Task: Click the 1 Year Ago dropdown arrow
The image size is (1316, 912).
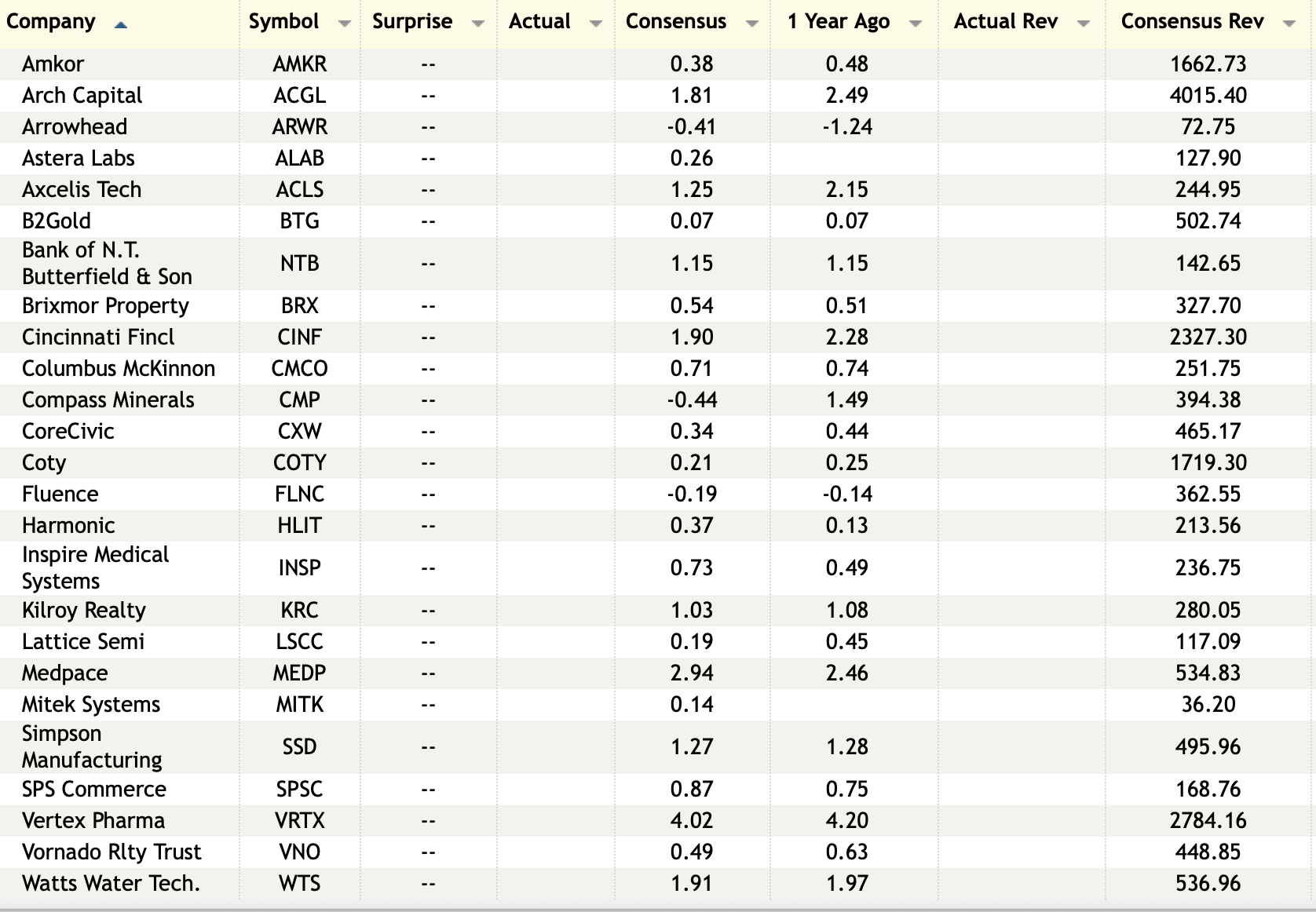Action: tap(915, 24)
